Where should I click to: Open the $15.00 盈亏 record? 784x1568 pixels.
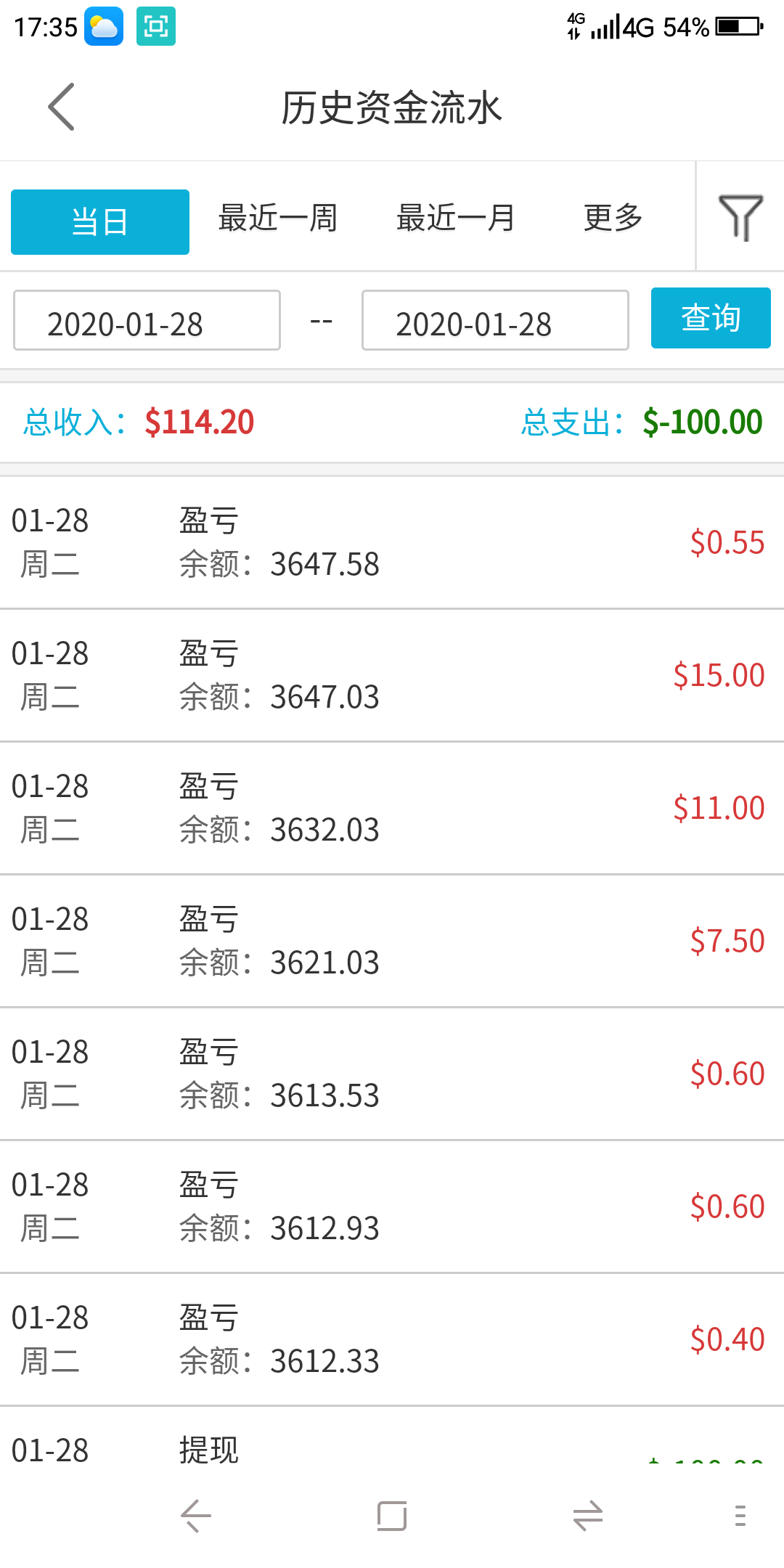tap(392, 675)
